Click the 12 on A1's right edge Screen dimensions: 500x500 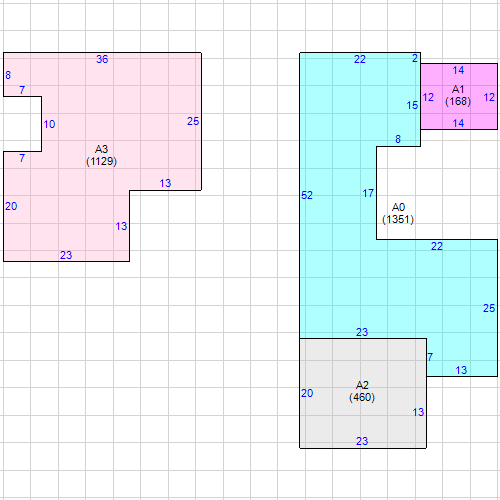tap(489, 97)
